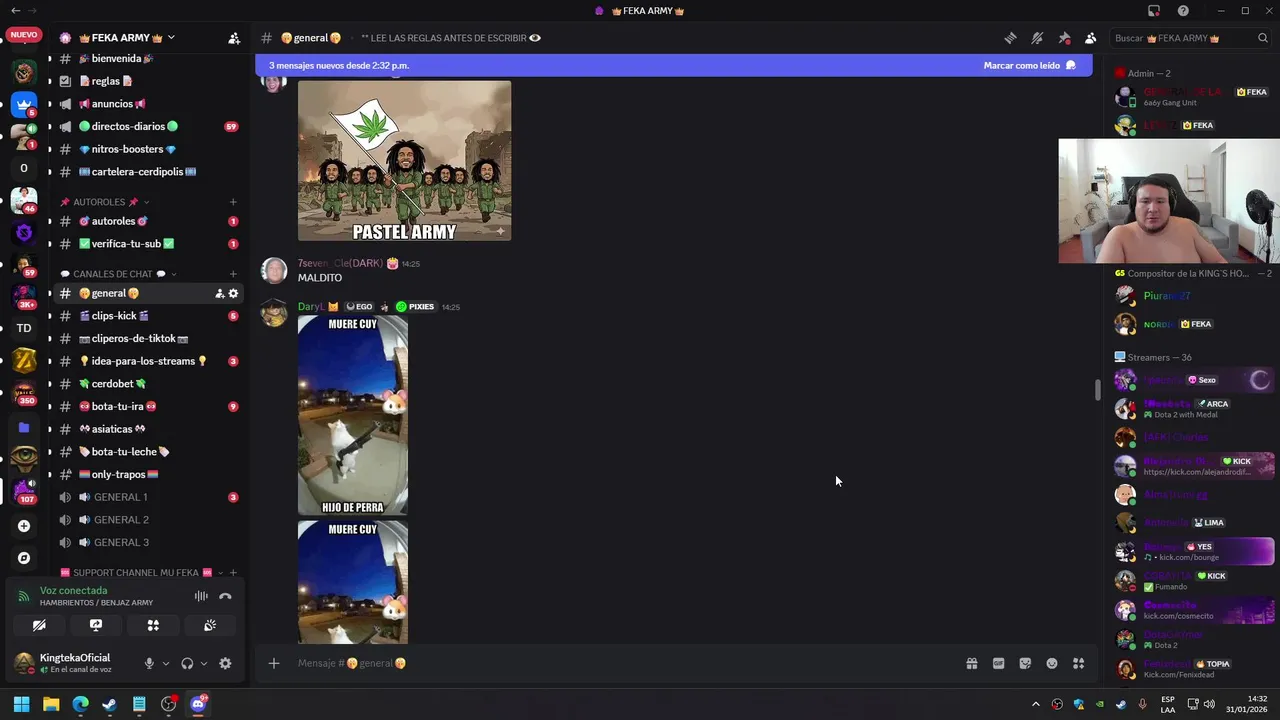1280x720 pixels.
Task: Expand the FEKA ARMY server dropdown
Action: tap(171, 38)
